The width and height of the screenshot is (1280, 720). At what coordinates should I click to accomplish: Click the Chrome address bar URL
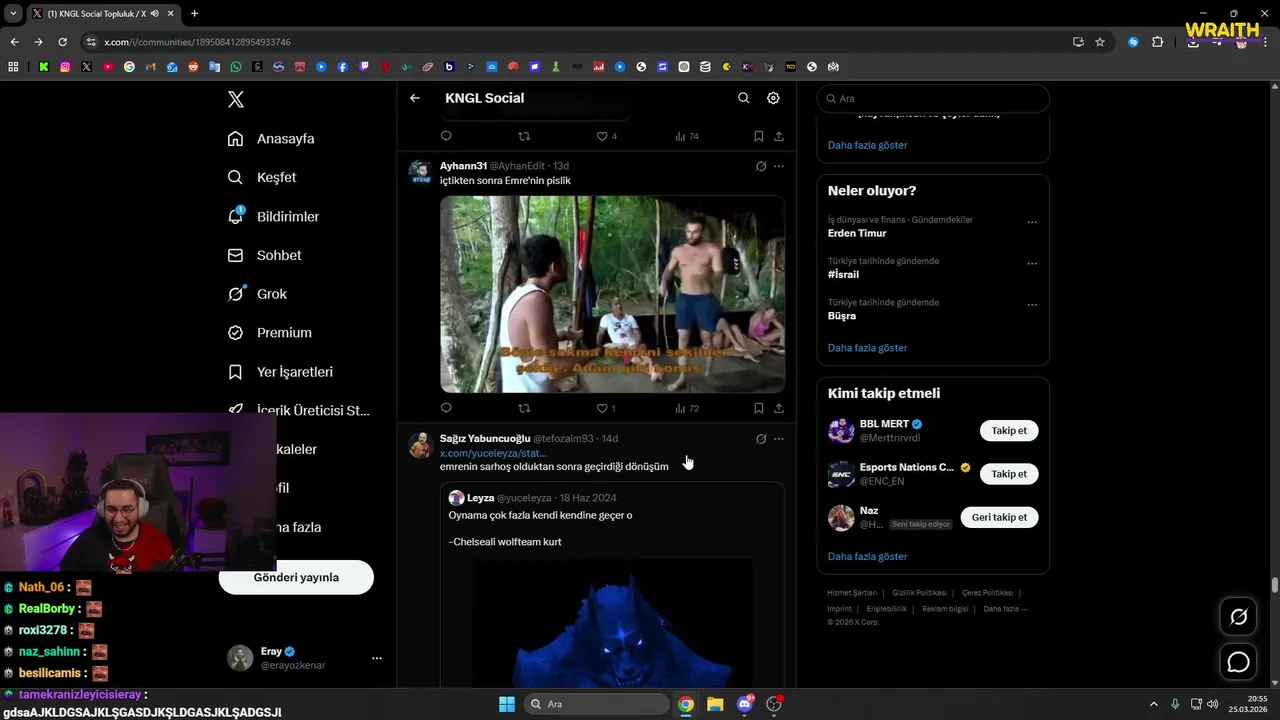(197, 42)
